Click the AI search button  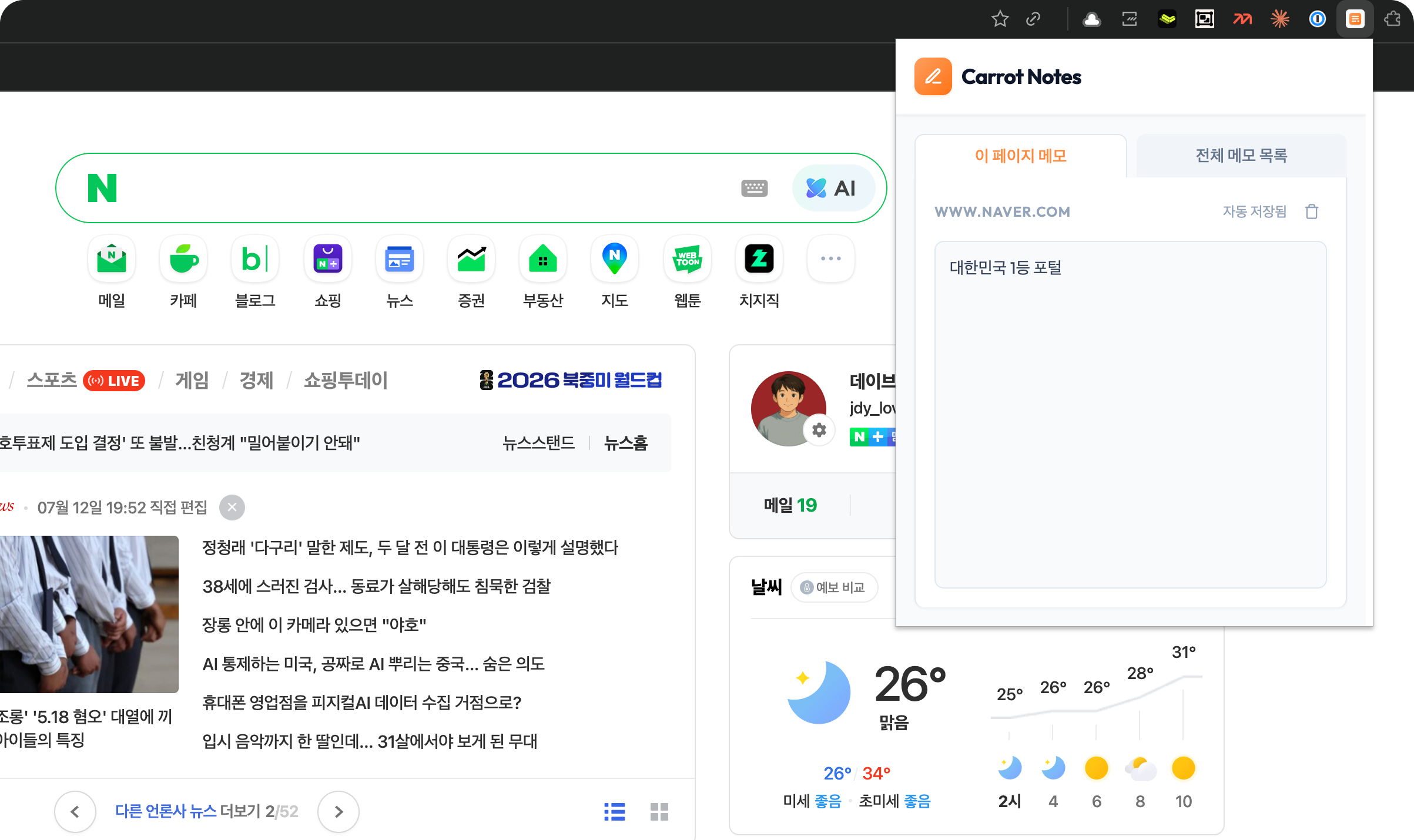point(833,189)
